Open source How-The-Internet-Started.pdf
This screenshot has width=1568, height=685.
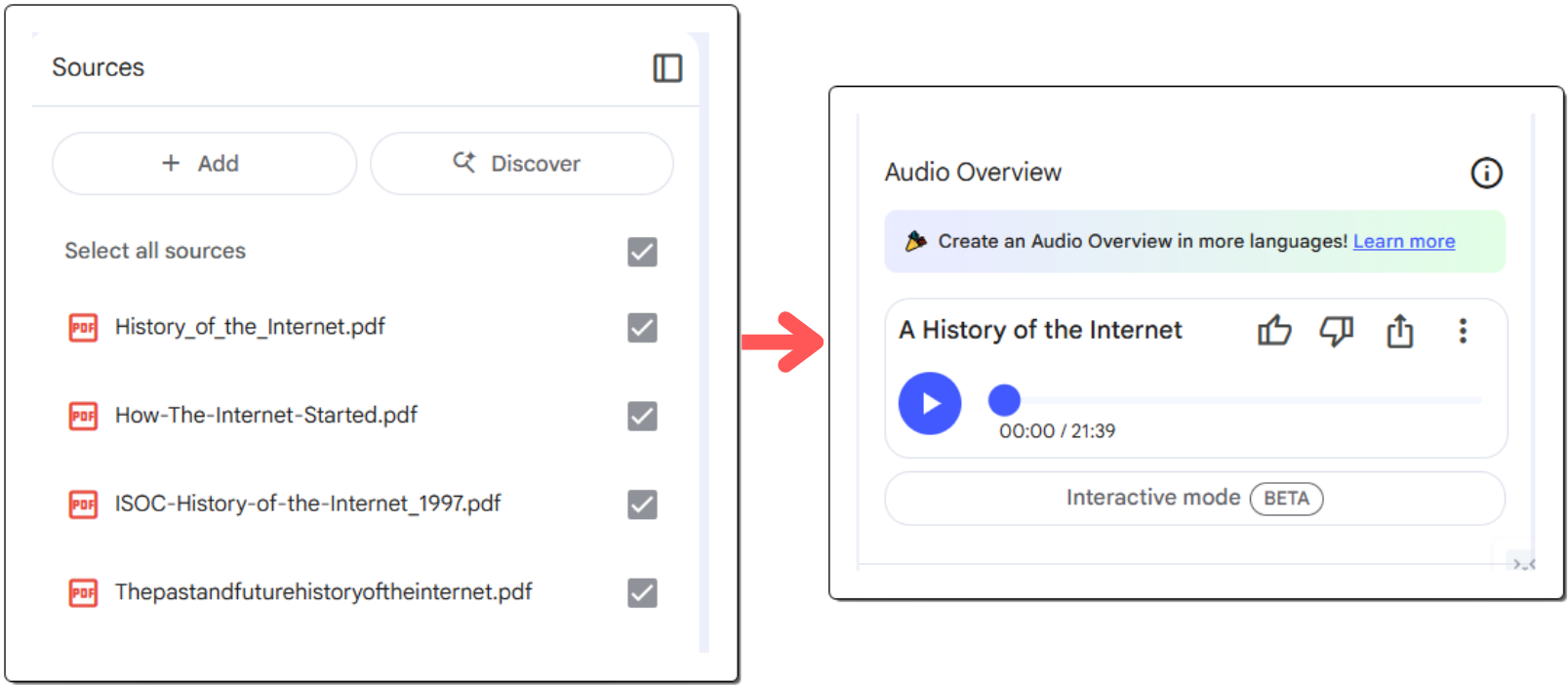[266, 415]
